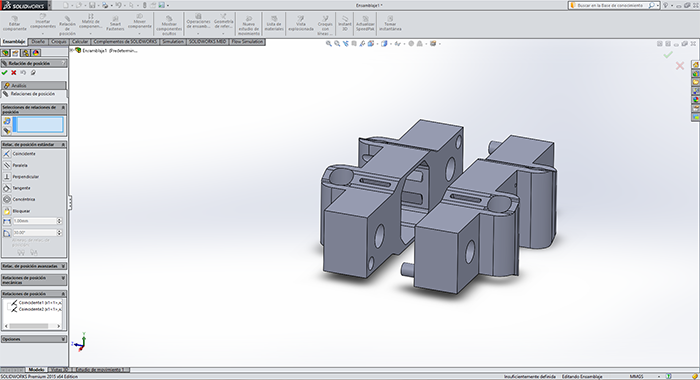The image size is (700, 380).
Task: Expand the Opciones section
Action: (x=34, y=339)
